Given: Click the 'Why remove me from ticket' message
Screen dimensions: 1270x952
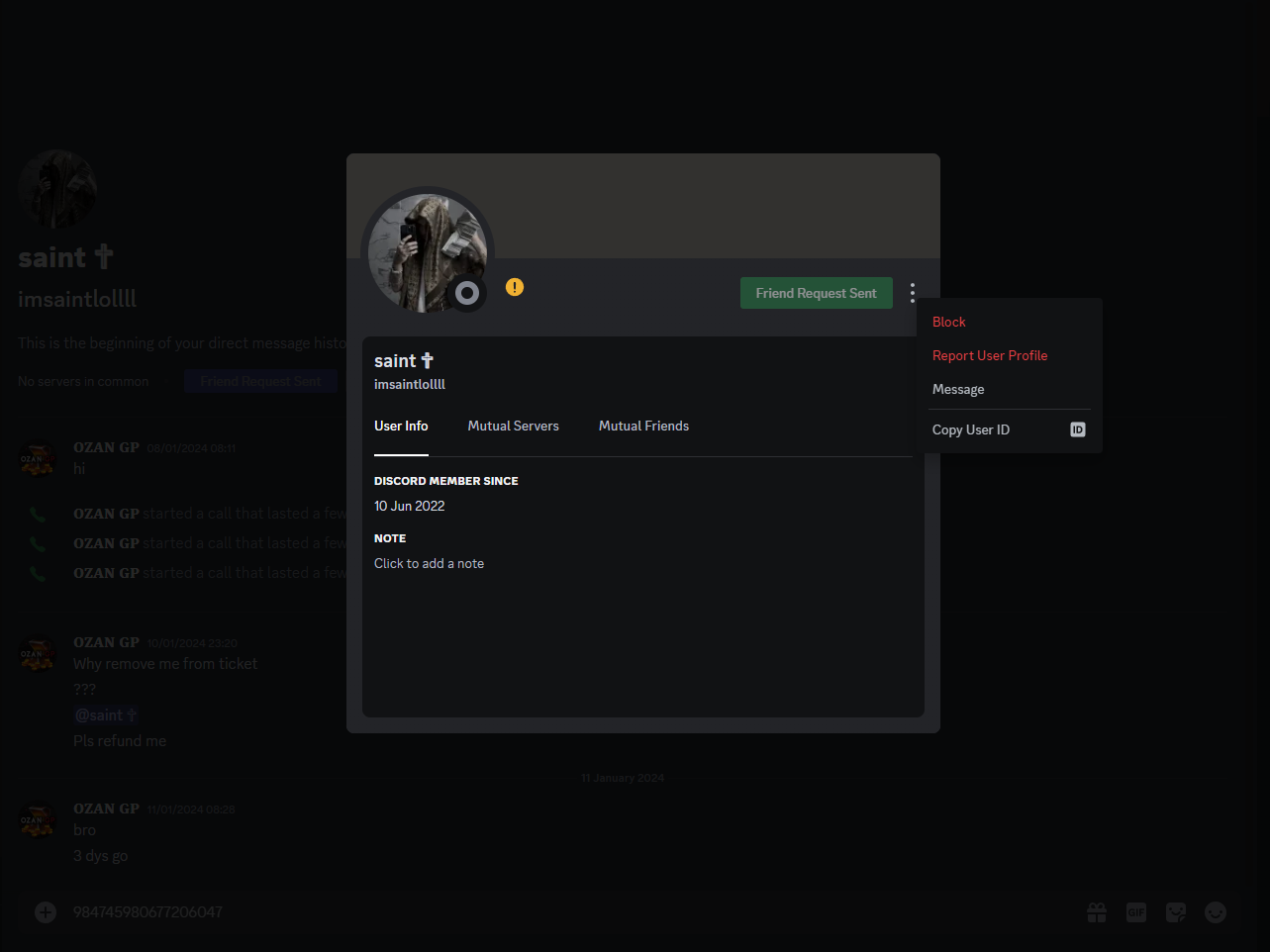Looking at the screenshot, I should (x=165, y=664).
